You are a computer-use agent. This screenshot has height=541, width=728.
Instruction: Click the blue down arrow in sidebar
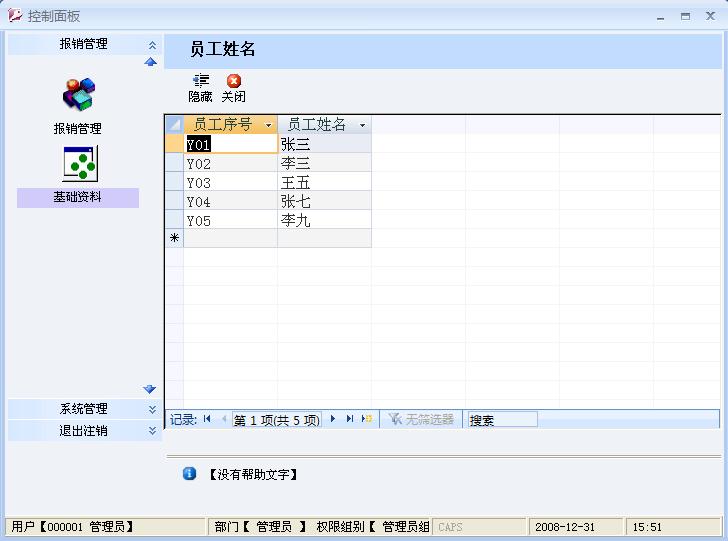[x=150, y=389]
